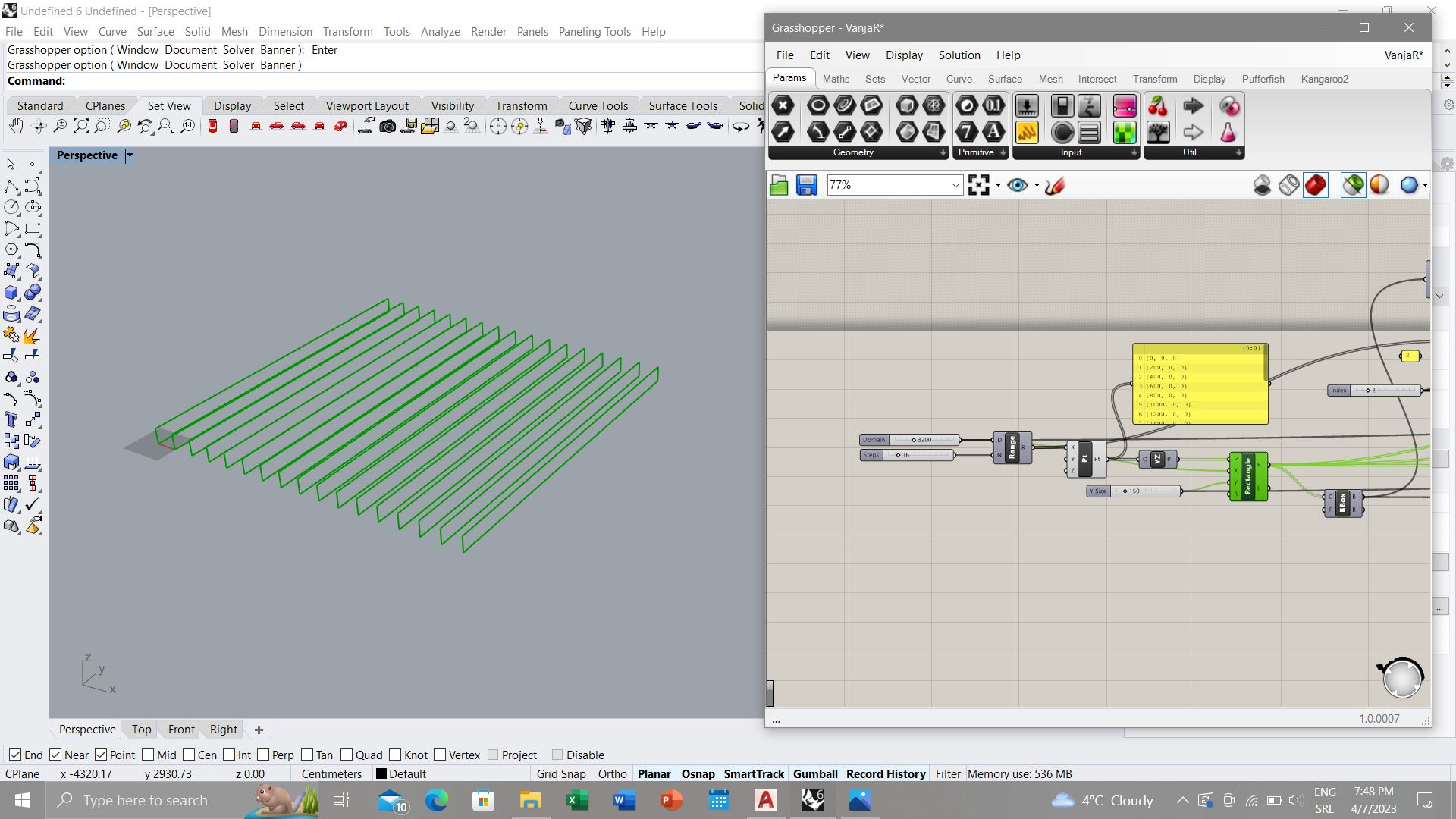Screen dimensions: 1456x819
Task: Click the Y Size 150 slider
Action: point(1134,491)
